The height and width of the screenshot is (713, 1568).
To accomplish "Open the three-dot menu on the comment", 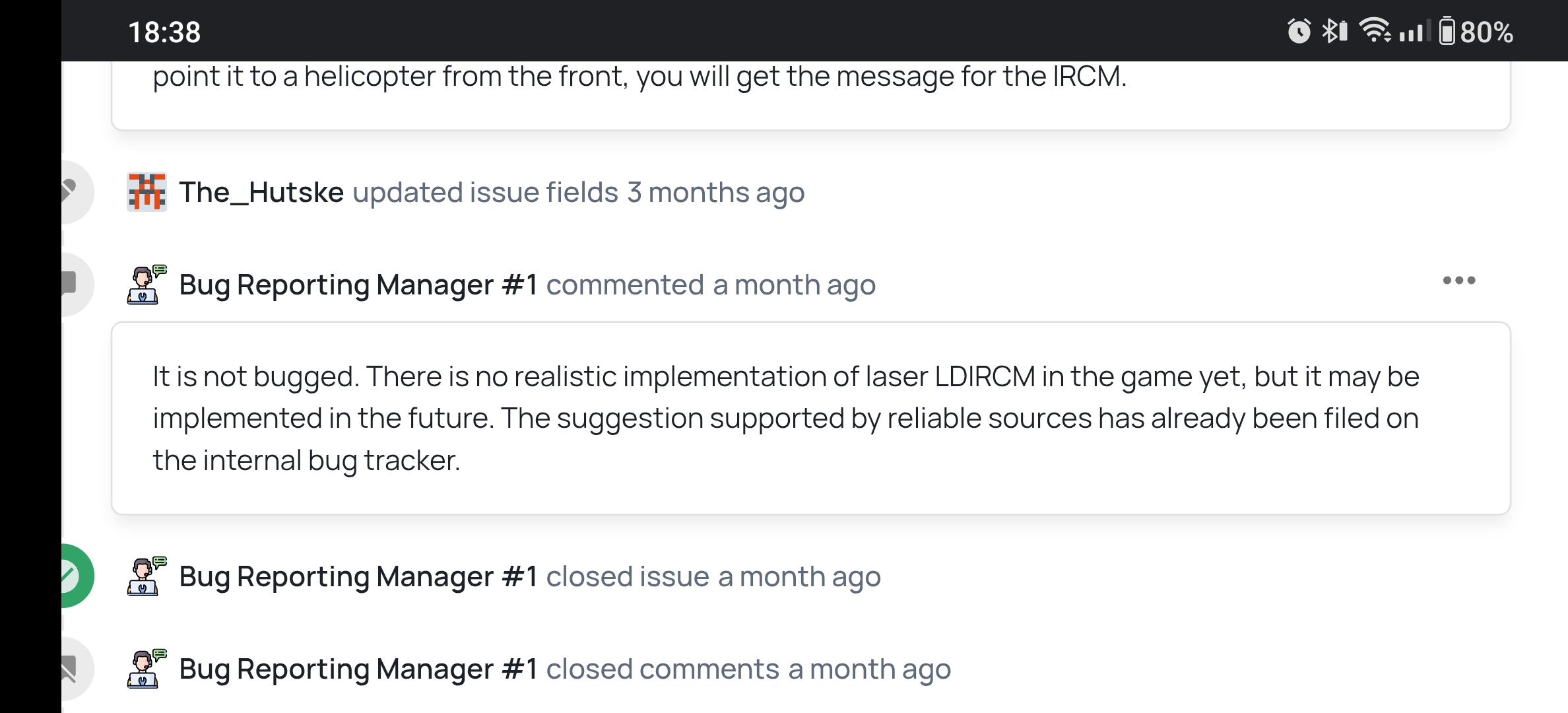I will click(1458, 281).
